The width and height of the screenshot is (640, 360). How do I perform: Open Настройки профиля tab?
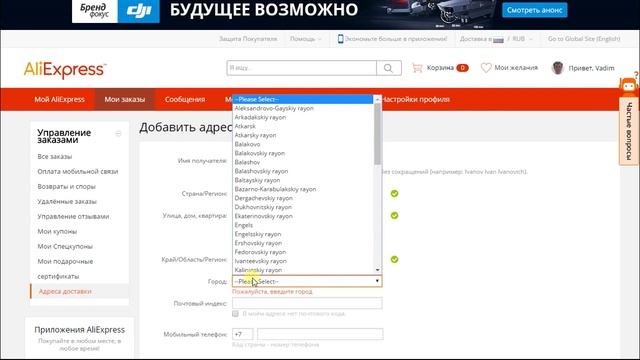coord(416,99)
